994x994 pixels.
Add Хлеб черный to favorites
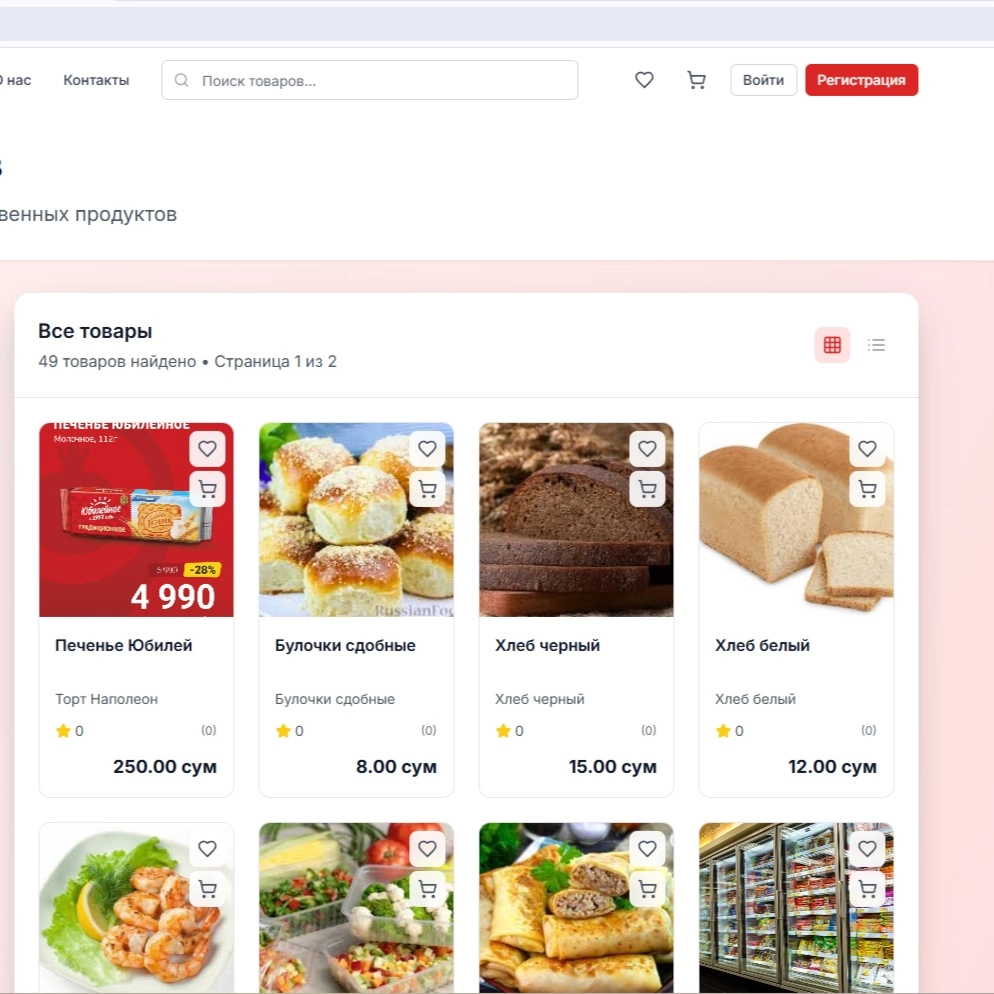pyautogui.click(x=647, y=449)
